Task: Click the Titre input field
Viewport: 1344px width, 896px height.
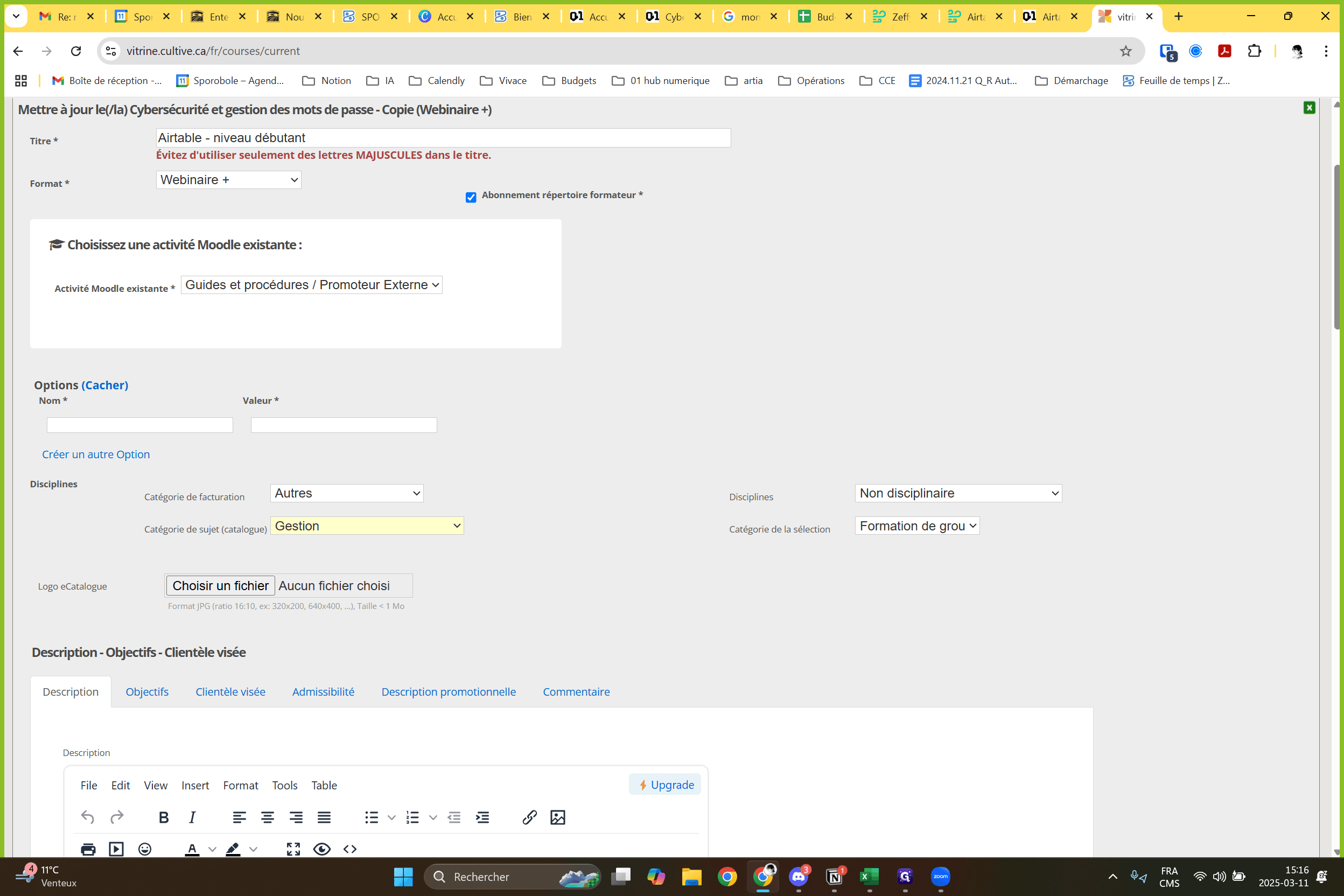Action: pyautogui.click(x=444, y=138)
